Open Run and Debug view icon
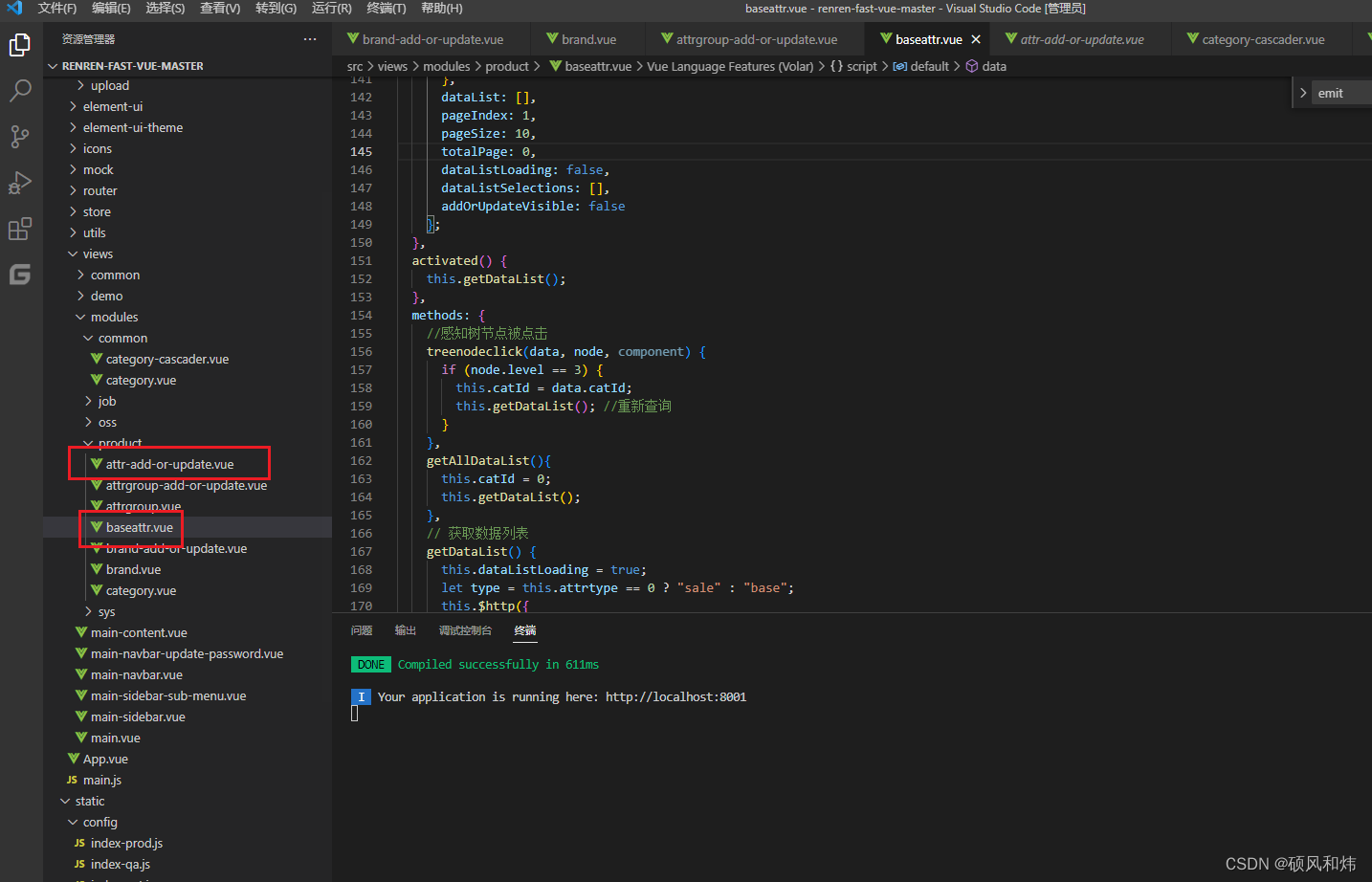Viewport: 1372px width, 882px height. tap(20, 183)
